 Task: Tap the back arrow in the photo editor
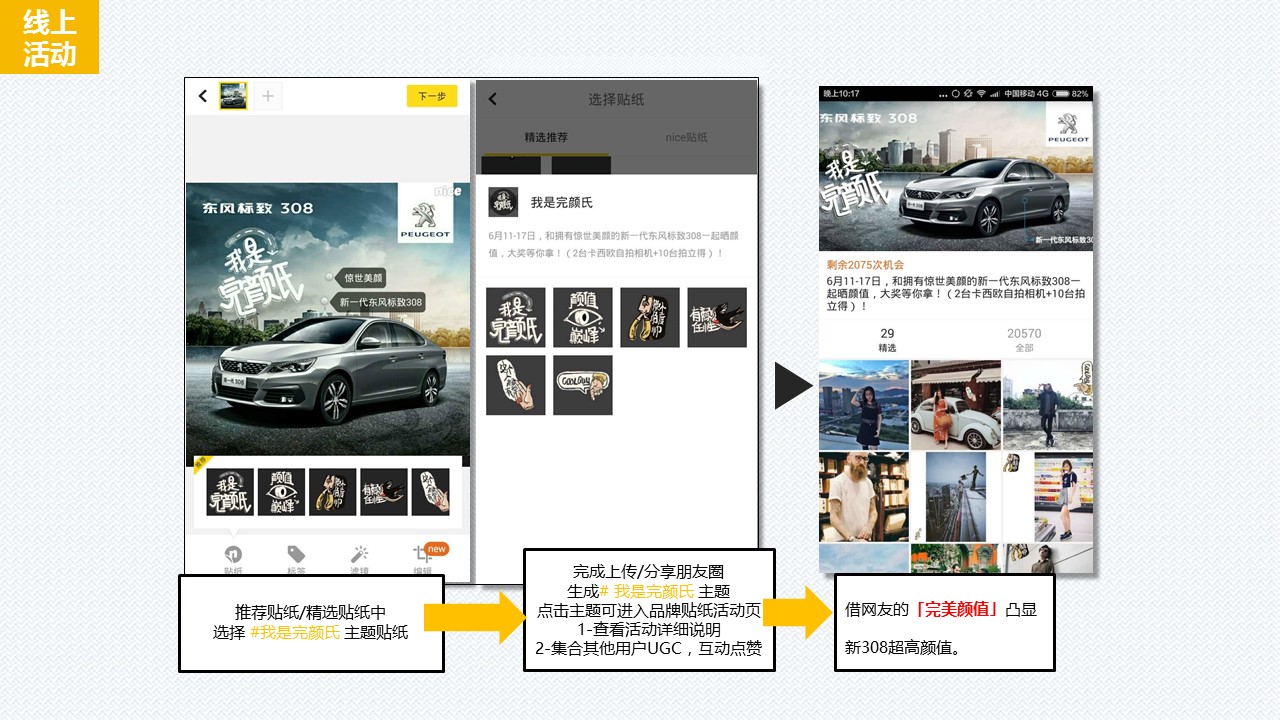tap(203, 96)
